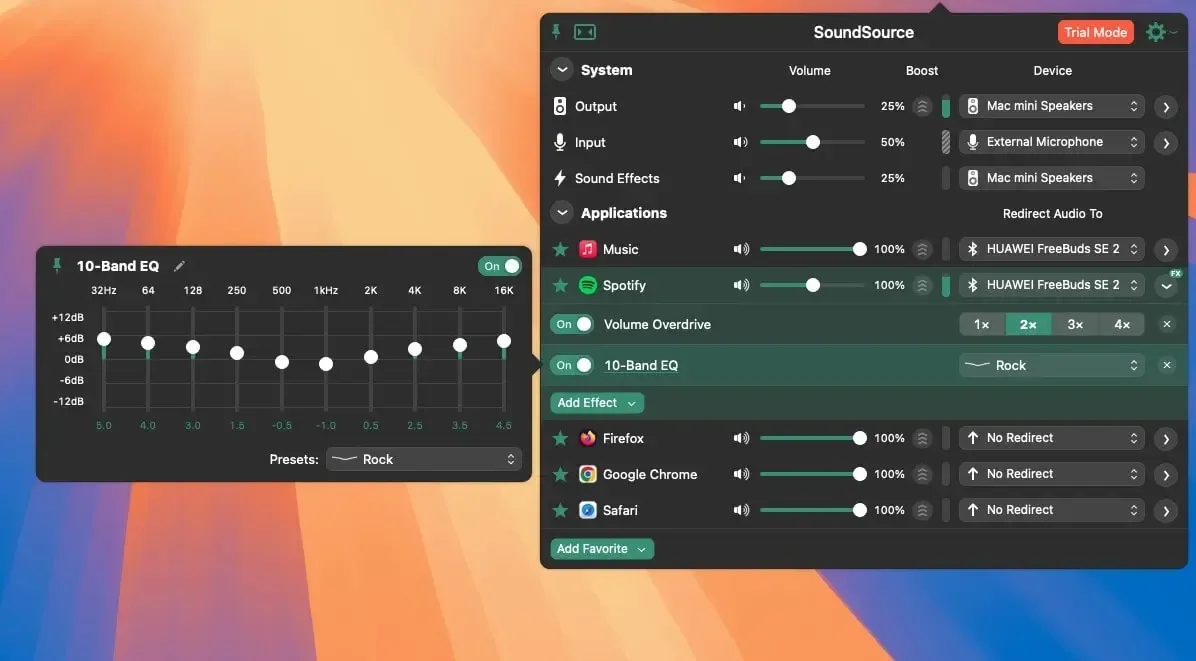Click the Google Chrome boost icon

click(922, 474)
